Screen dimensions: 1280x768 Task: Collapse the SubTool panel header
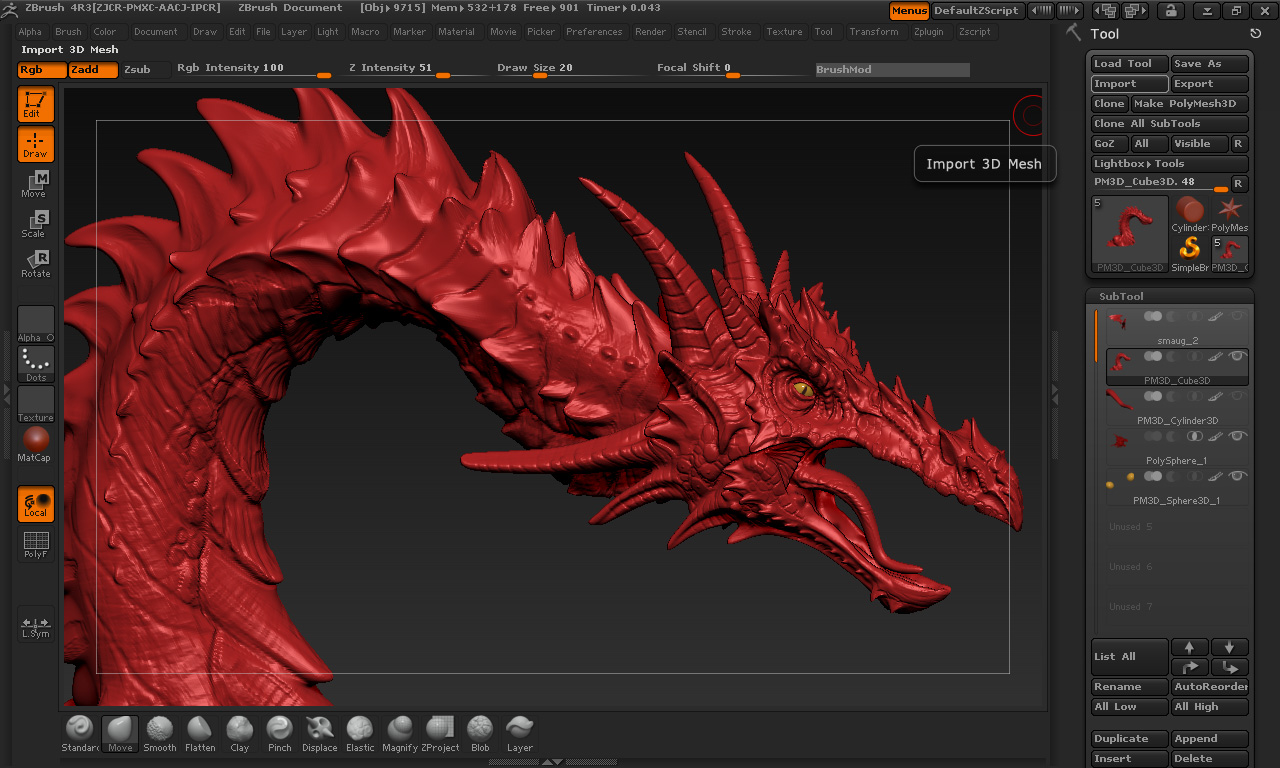pos(1121,296)
